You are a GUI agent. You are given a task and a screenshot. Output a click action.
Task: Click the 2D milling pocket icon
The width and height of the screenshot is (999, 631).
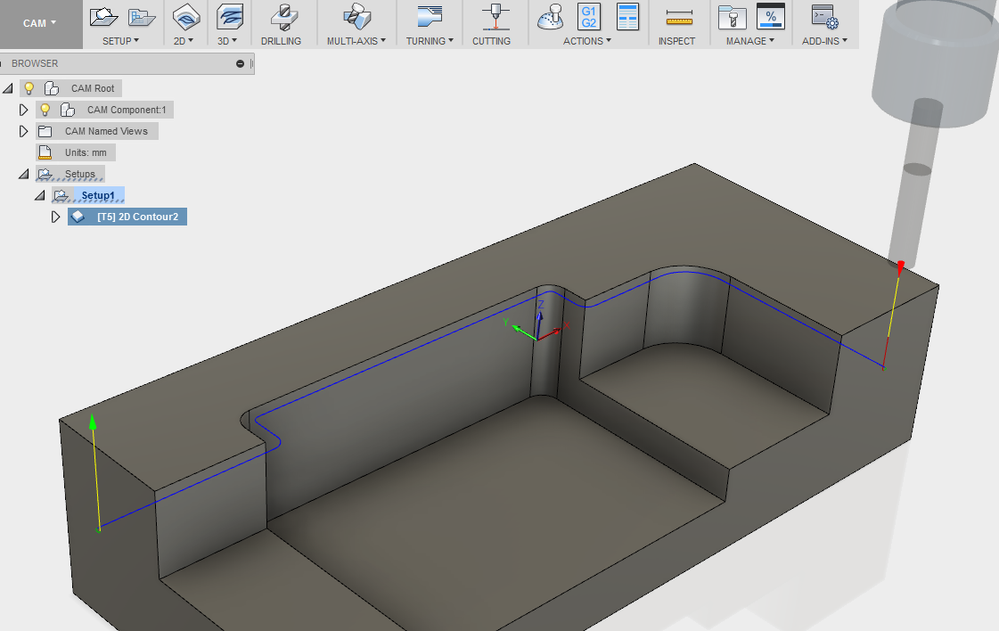pos(186,17)
